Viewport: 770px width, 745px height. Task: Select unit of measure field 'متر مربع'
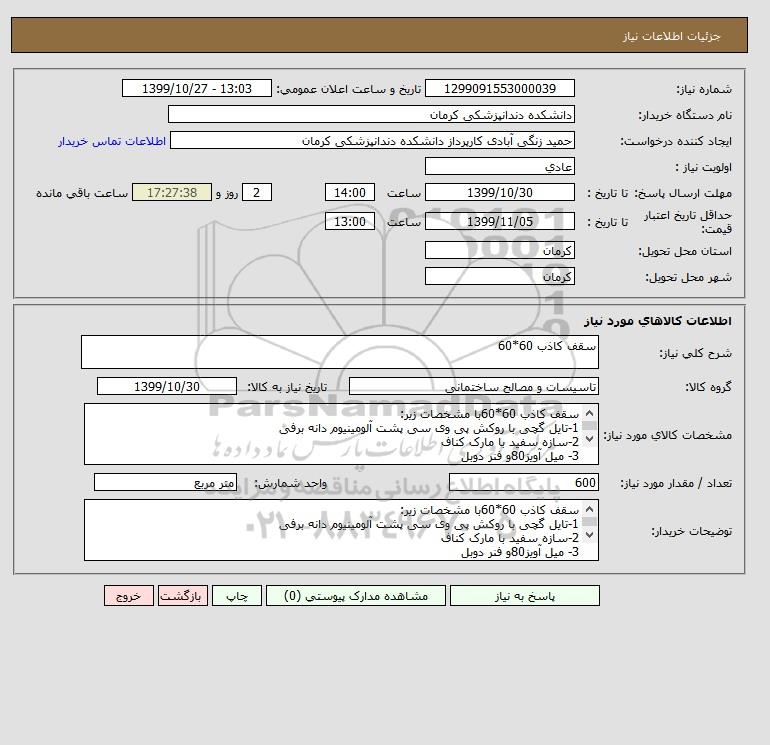165,482
